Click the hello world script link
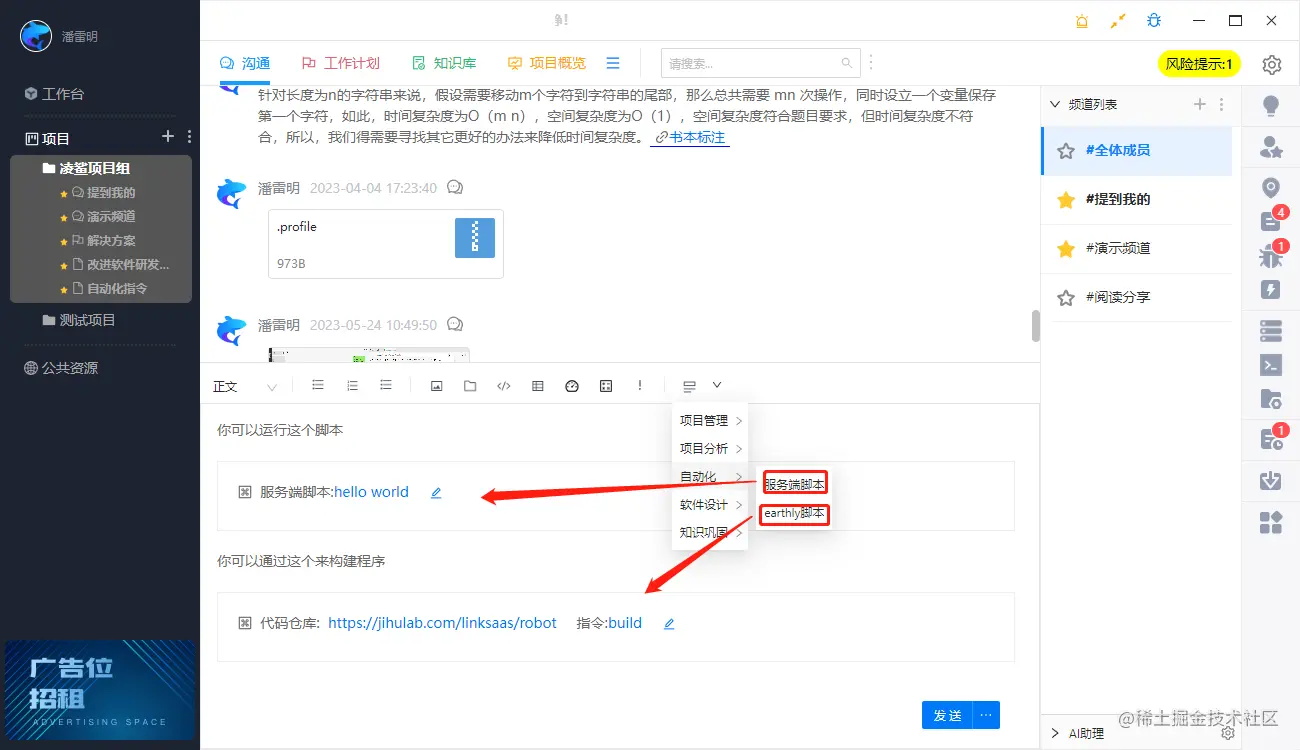This screenshot has height=750, width=1300. [371, 492]
